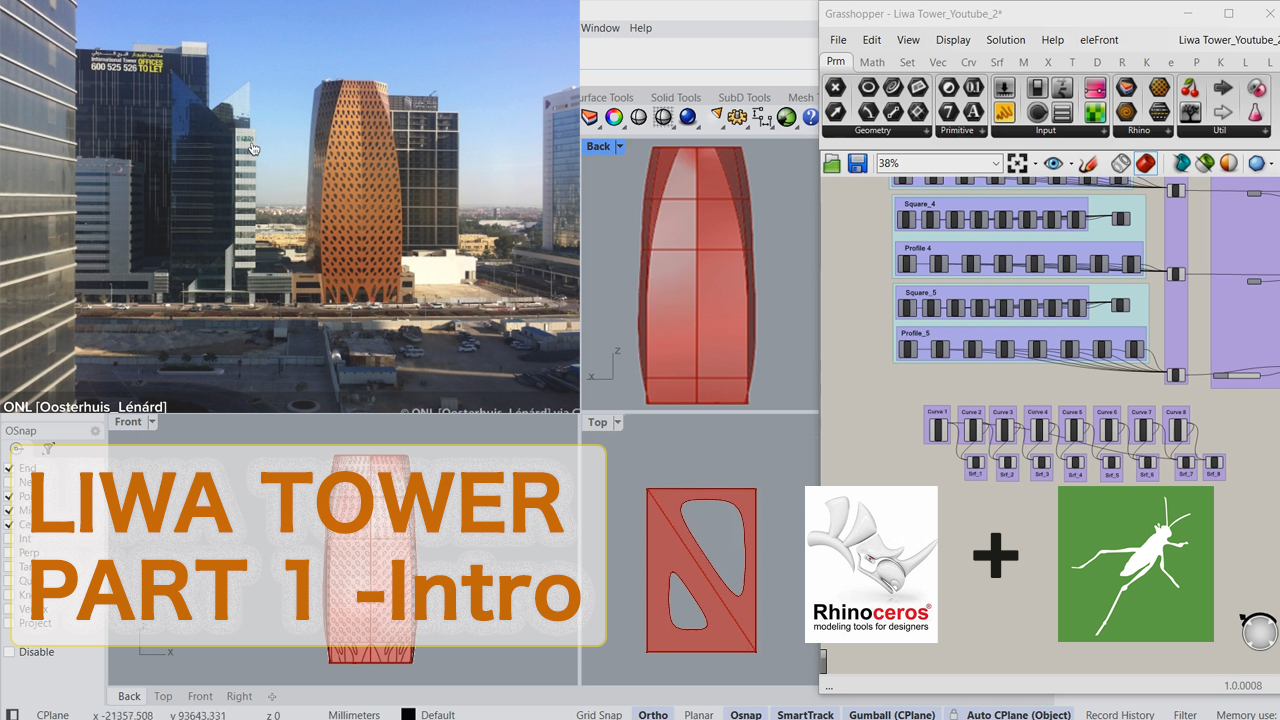Open the Back viewport title dropdown arrow

click(620, 146)
